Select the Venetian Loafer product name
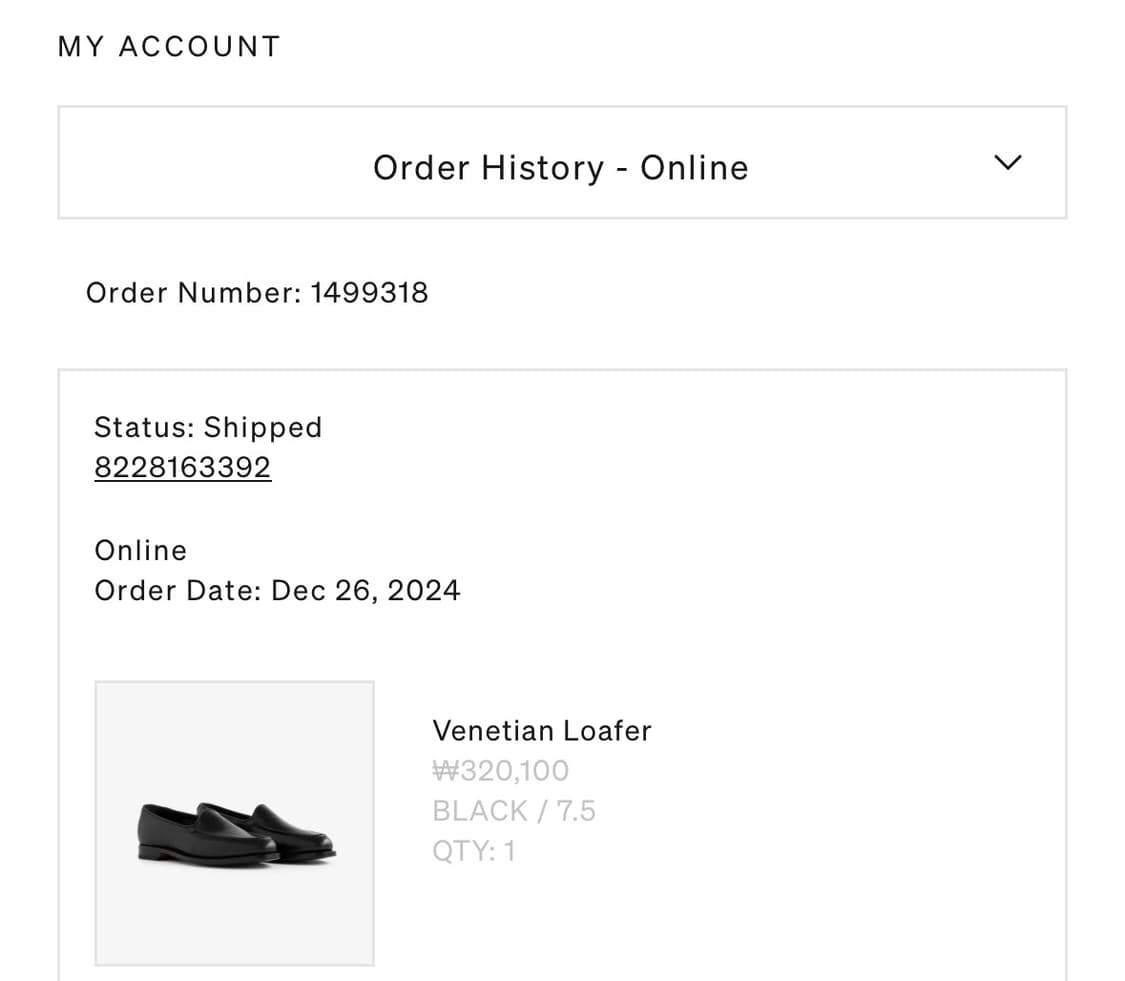This screenshot has height=981, width=1125. coord(541,730)
